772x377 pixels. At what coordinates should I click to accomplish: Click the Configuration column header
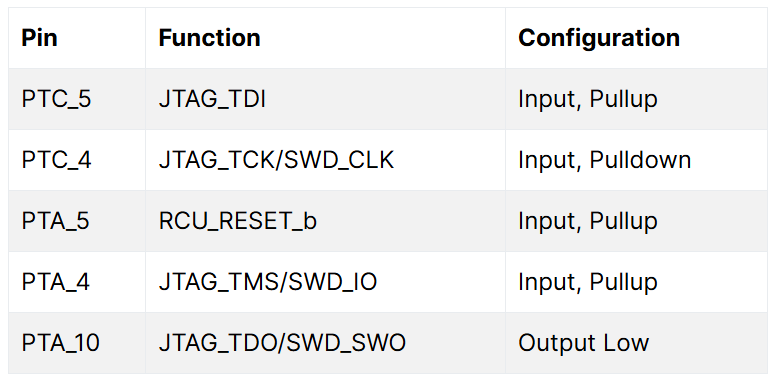[599, 38]
